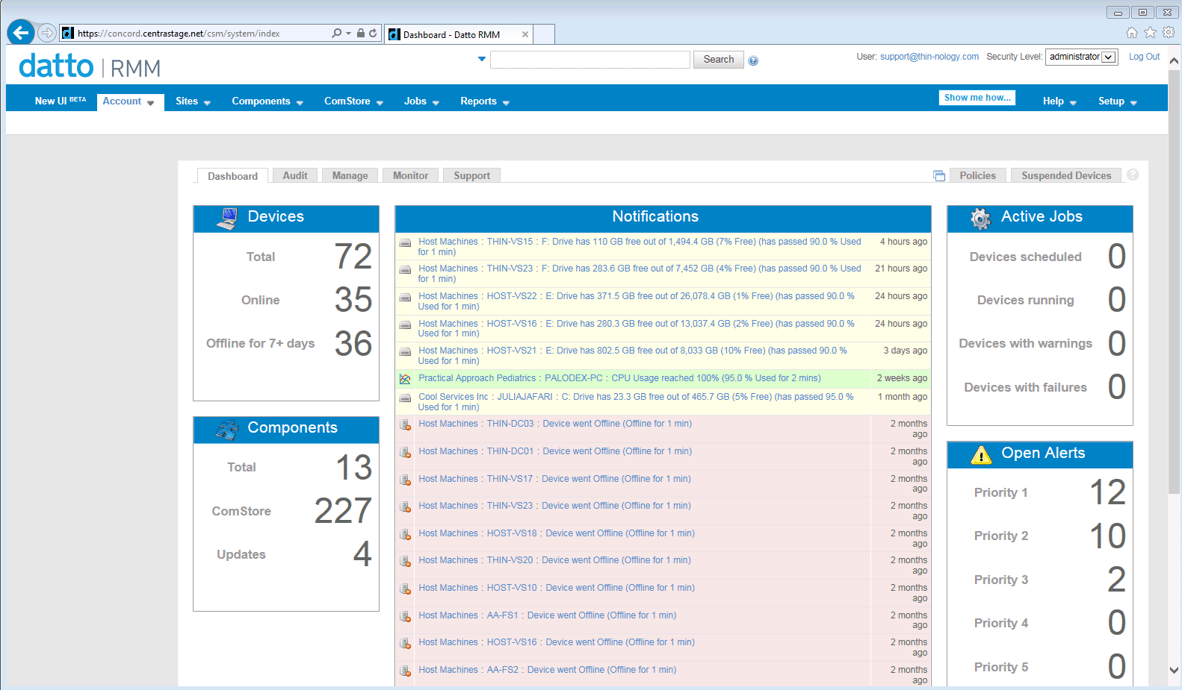Expand the ComStore menu
The width and height of the screenshot is (1182, 690).
[354, 101]
